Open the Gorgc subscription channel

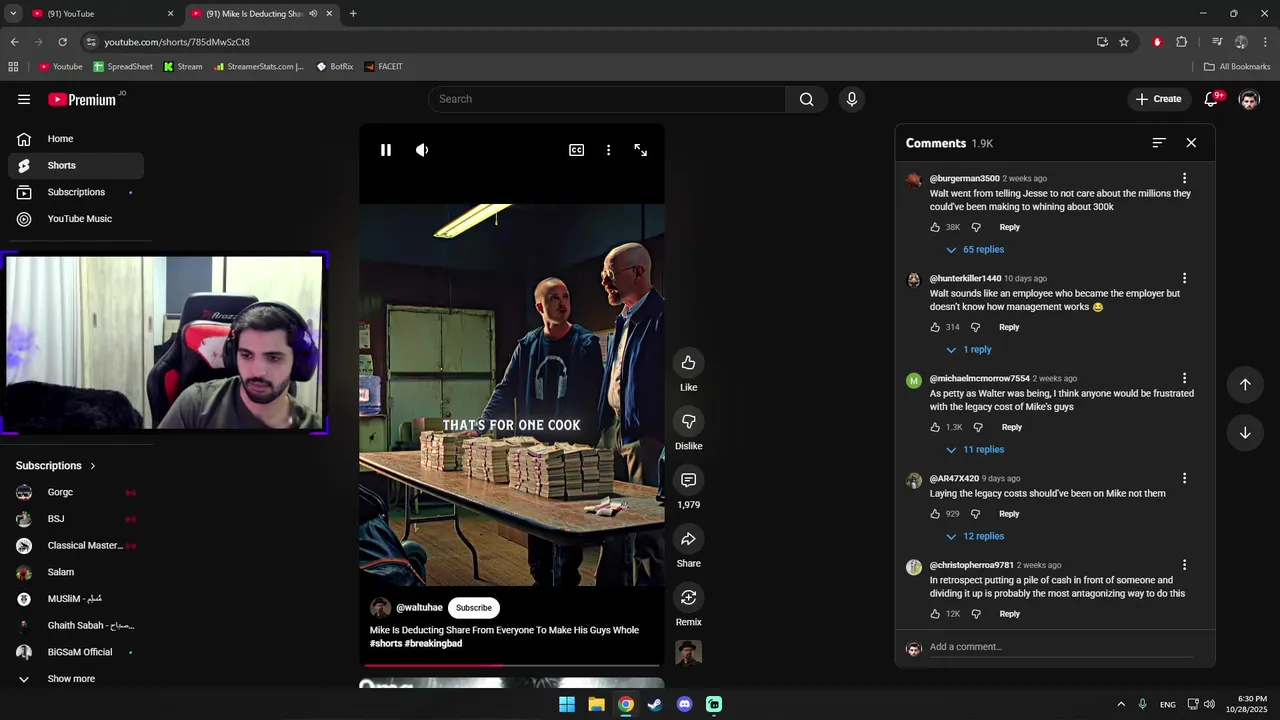point(76,492)
